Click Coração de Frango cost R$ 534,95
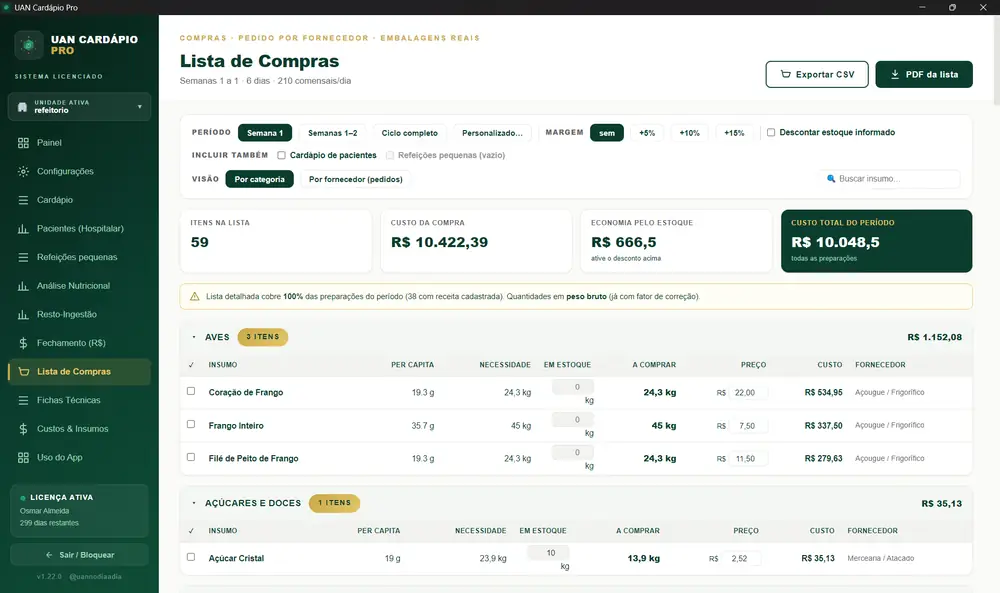This screenshot has height=593, width=1000. click(823, 392)
